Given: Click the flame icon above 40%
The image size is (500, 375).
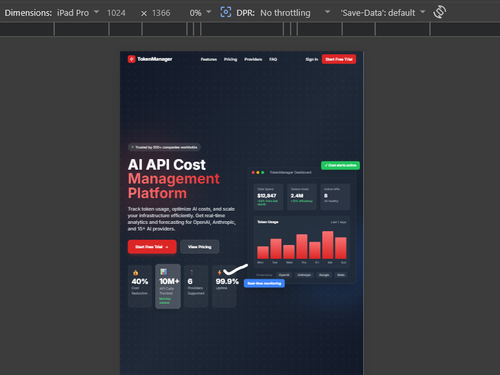Looking at the screenshot, I should [x=135, y=273].
